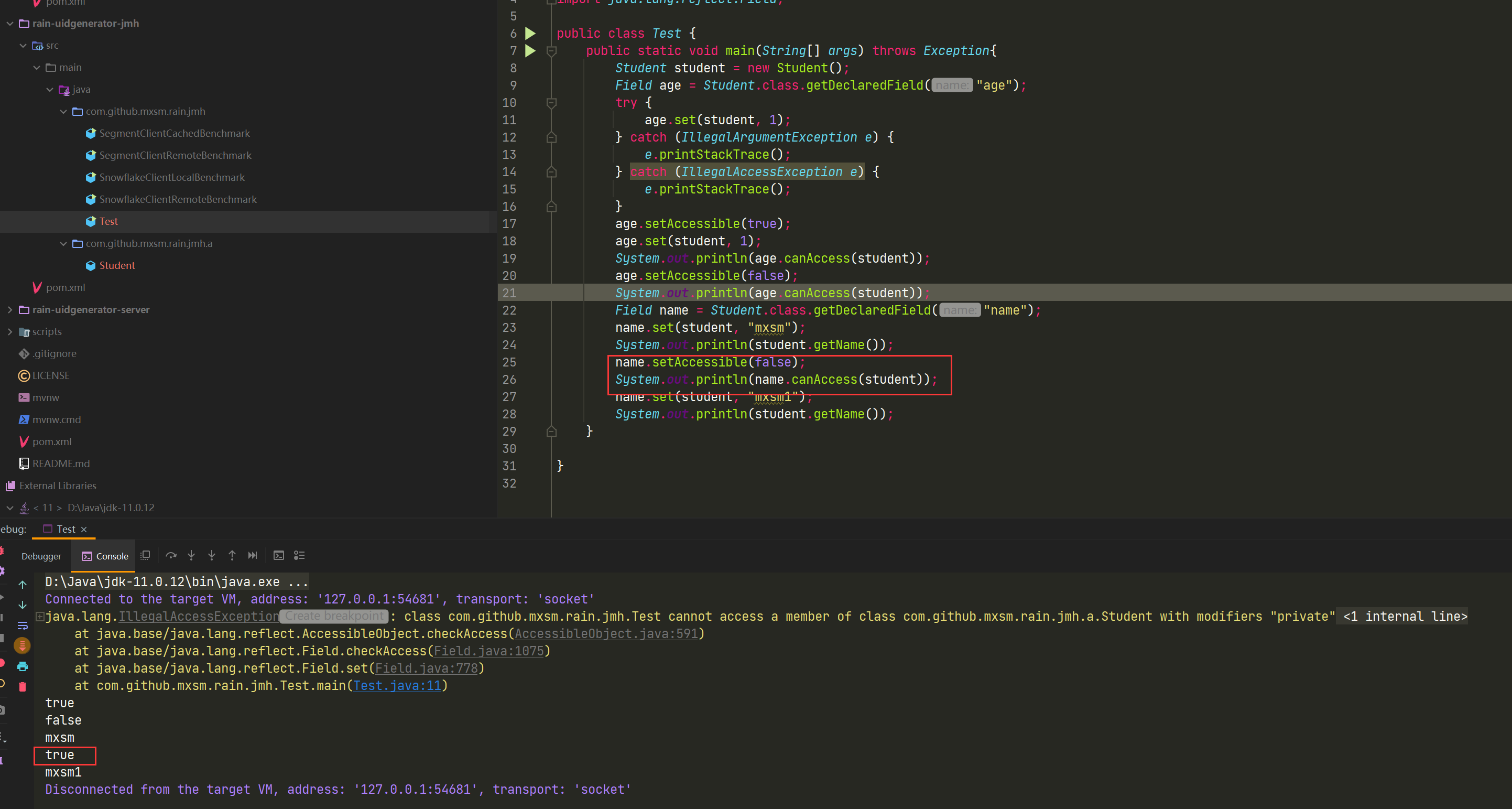1512x809 pixels.
Task: Expand the rain-uidgenerator-server folder
Action: tap(10, 310)
